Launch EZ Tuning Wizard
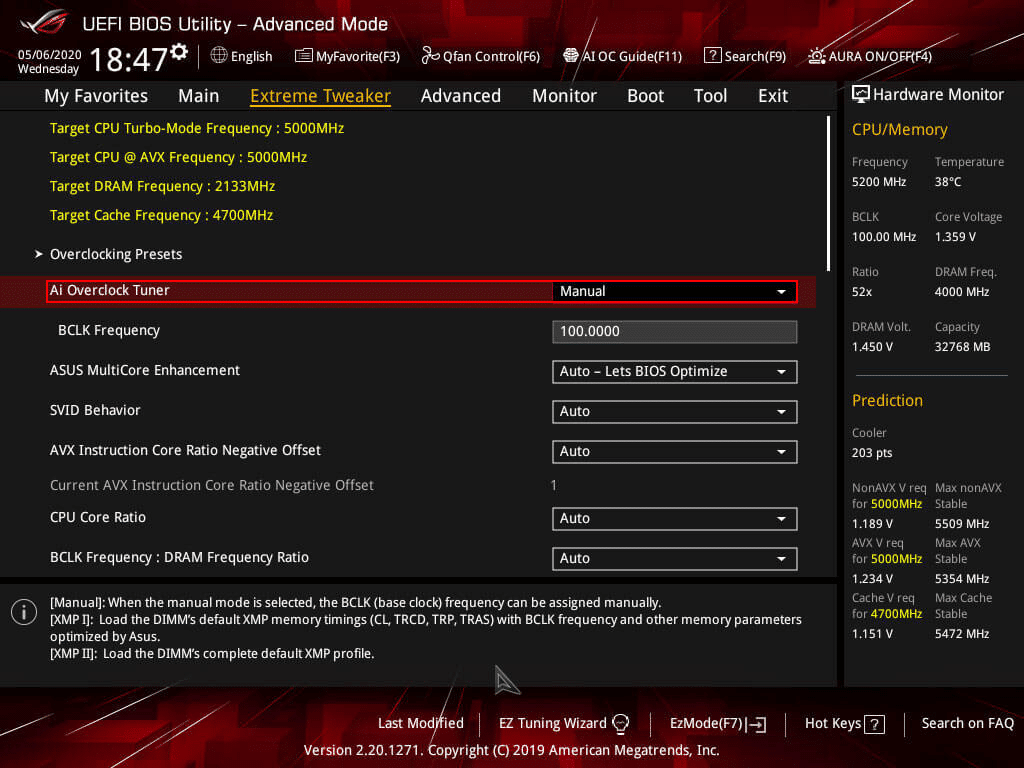 click(x=563, y=723)
